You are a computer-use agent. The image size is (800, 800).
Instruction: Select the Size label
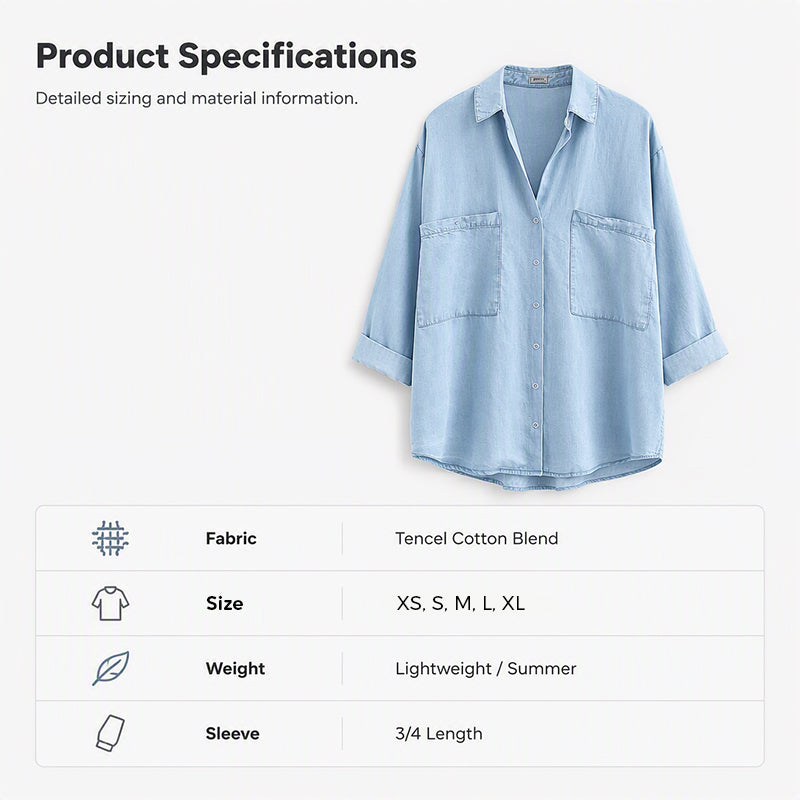(224, 604)
